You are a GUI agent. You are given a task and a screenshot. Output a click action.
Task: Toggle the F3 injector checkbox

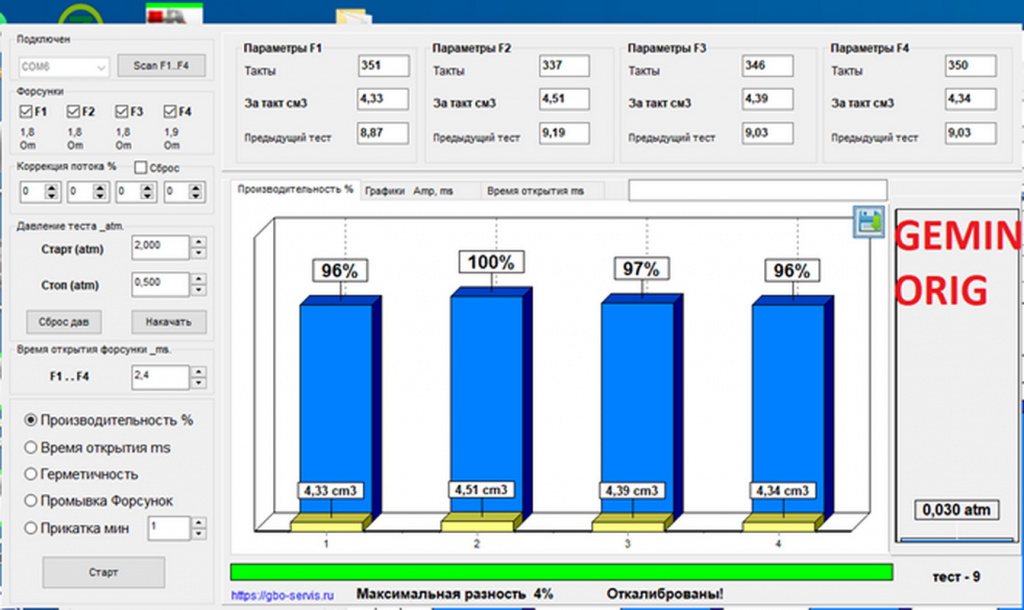point(121,112)
